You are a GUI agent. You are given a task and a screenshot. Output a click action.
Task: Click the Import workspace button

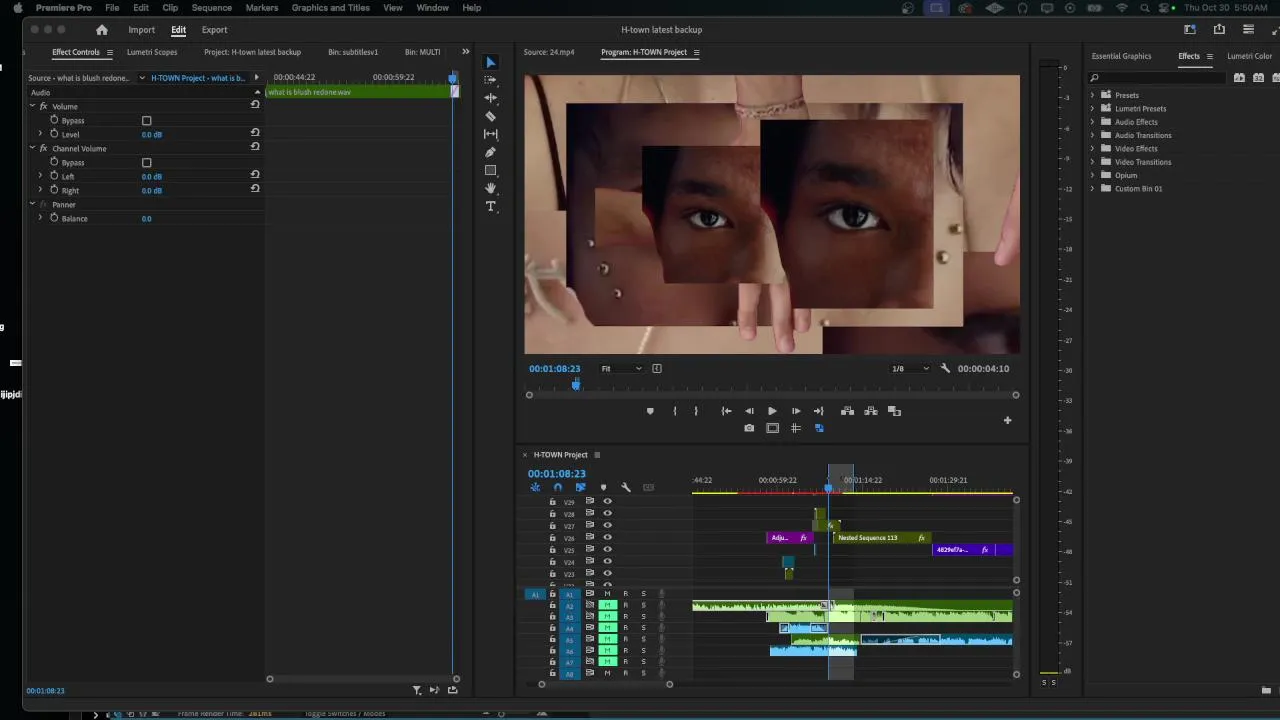tap(141, 30)
